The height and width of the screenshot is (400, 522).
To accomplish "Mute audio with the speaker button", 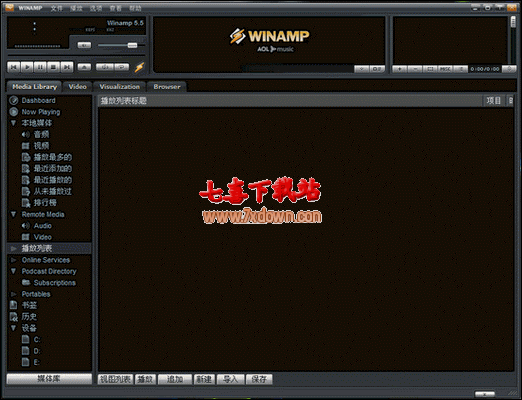I will (84, 45).
